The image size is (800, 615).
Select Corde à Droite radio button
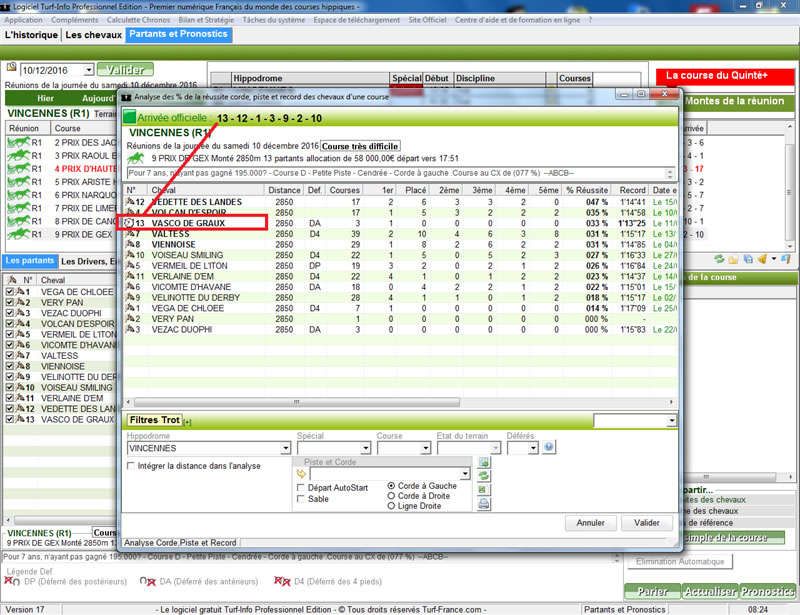pyautogui.click(x=391, y=496)
